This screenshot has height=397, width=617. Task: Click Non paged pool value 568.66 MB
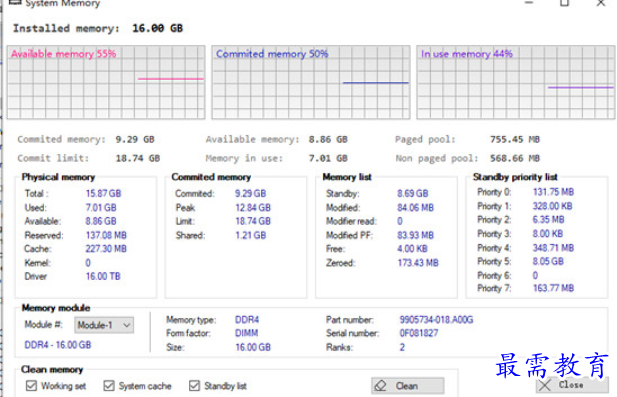515,158
